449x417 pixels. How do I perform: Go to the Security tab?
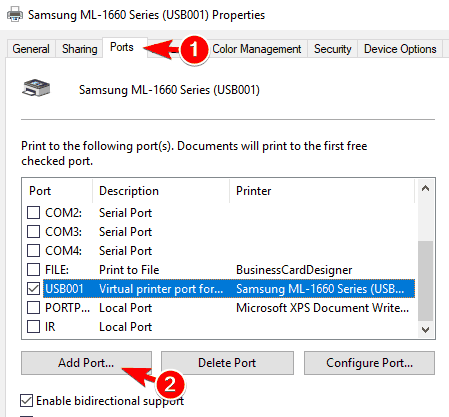[x=332, y=49]
